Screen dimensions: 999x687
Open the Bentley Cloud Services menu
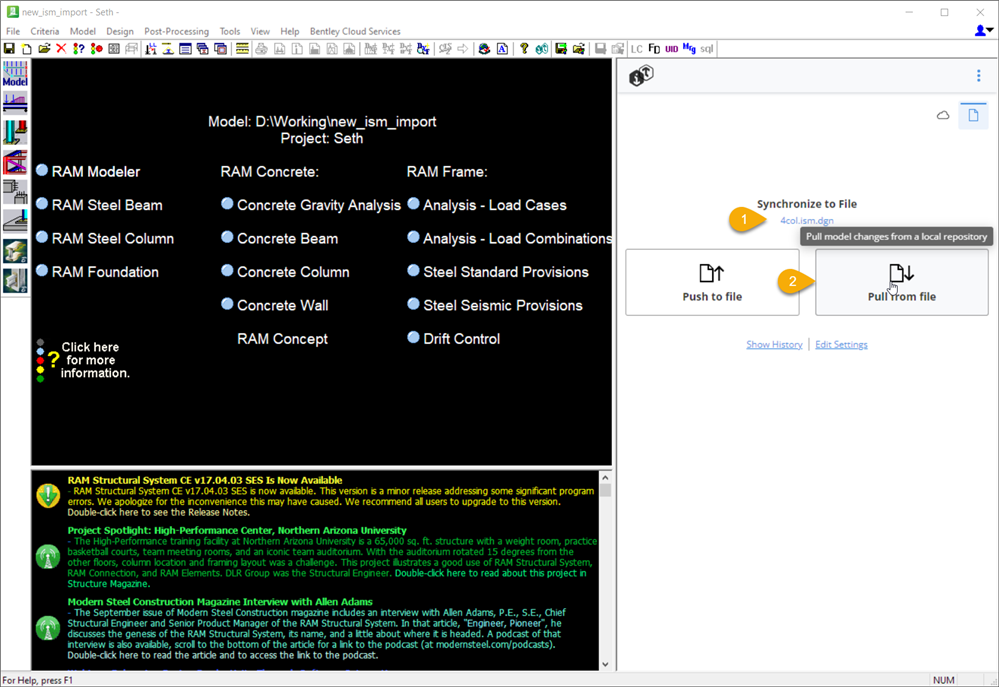coord(355,31)
